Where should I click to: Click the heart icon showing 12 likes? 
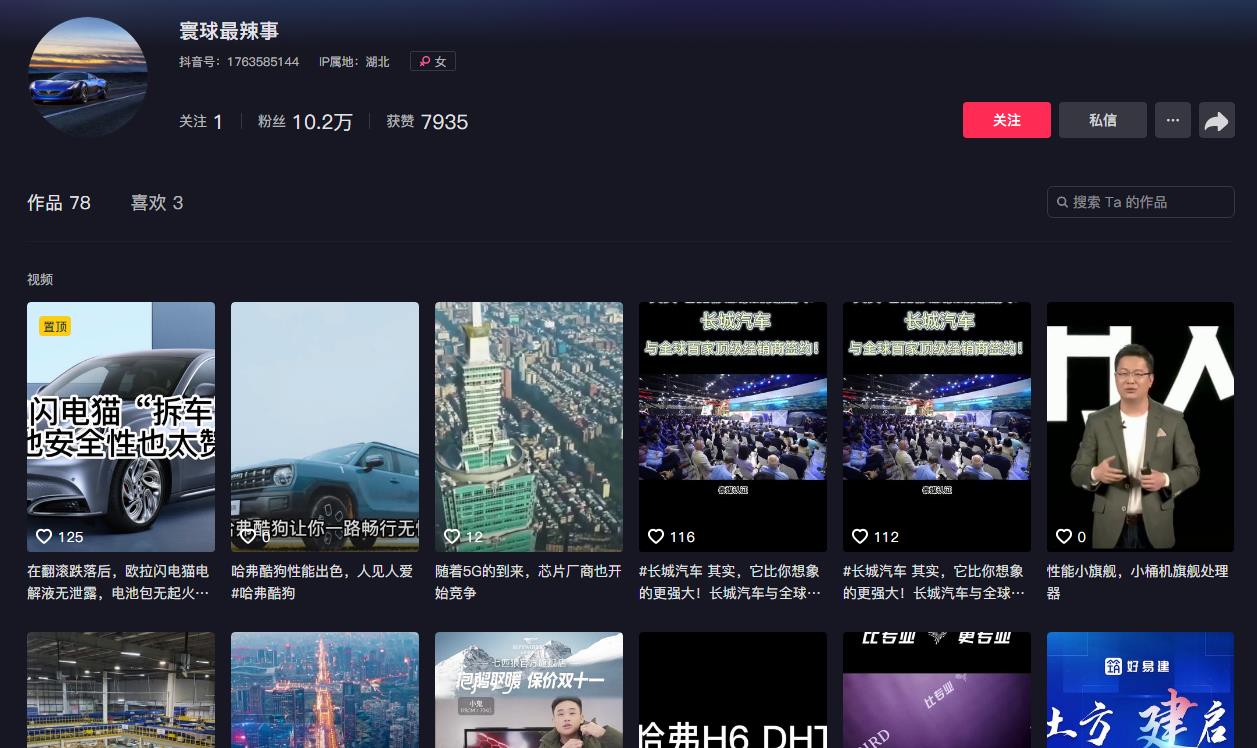click(x=452, y=536)
